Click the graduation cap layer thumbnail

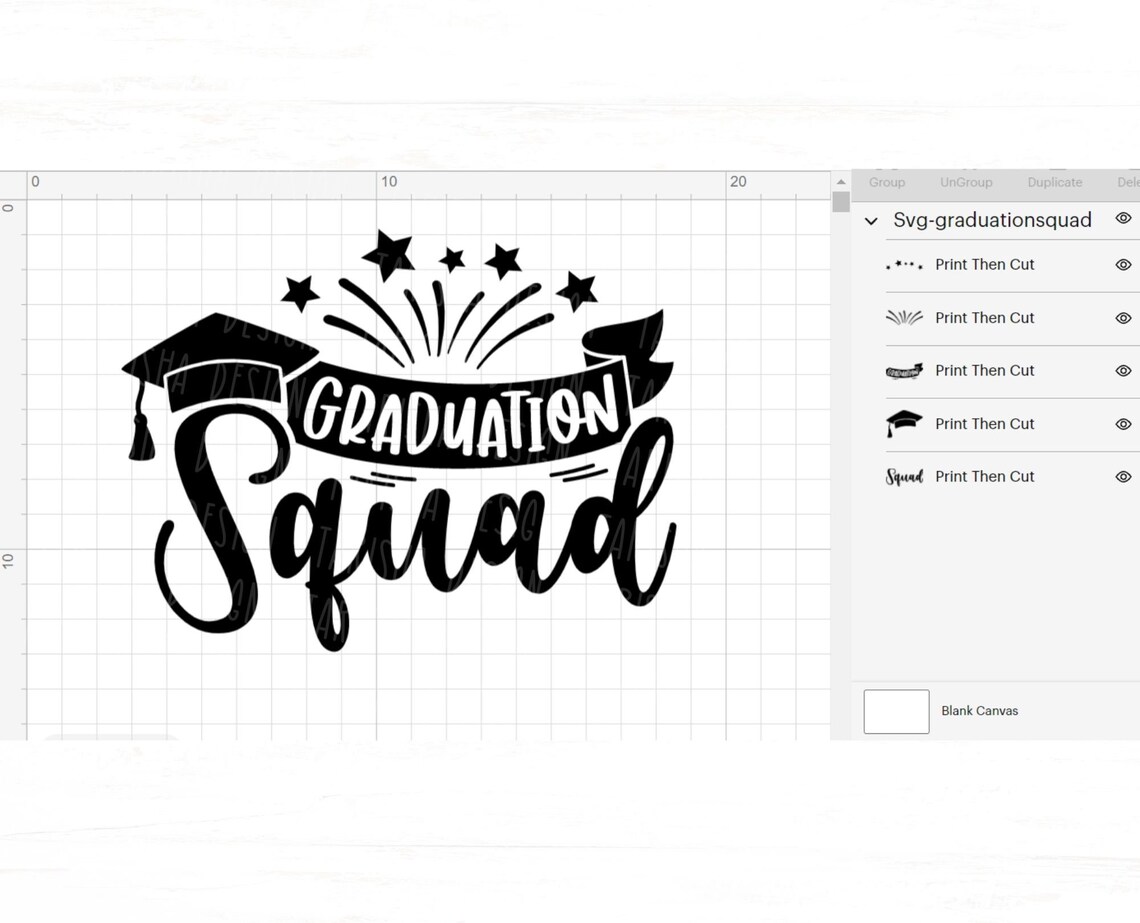(904, 424)
